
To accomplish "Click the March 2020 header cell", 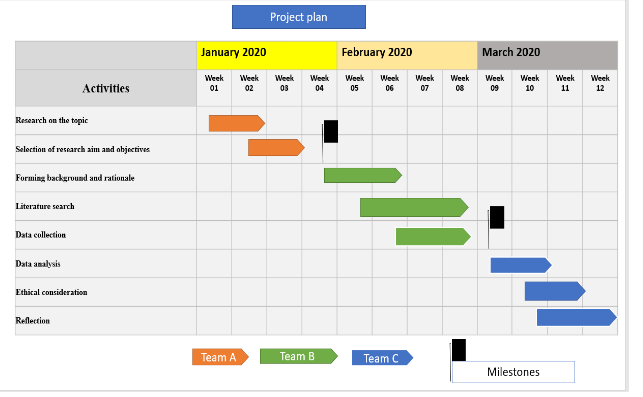I will pyautogui.click(x=547, y=55).
